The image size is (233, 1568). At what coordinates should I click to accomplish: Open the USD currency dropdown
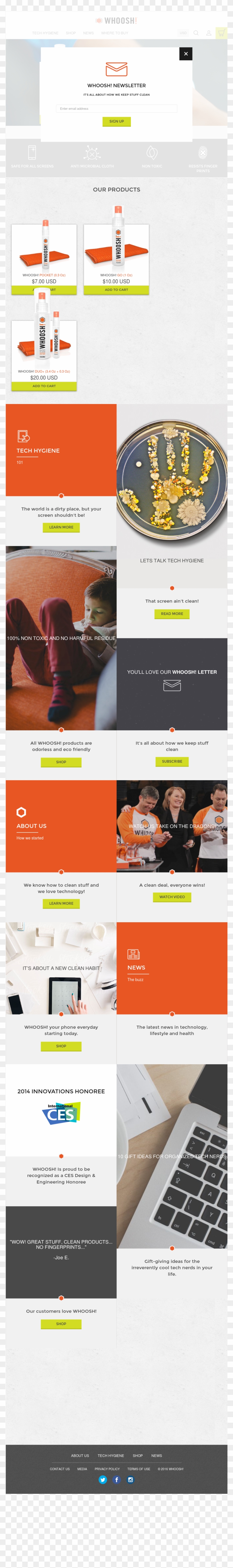point(183,33)
